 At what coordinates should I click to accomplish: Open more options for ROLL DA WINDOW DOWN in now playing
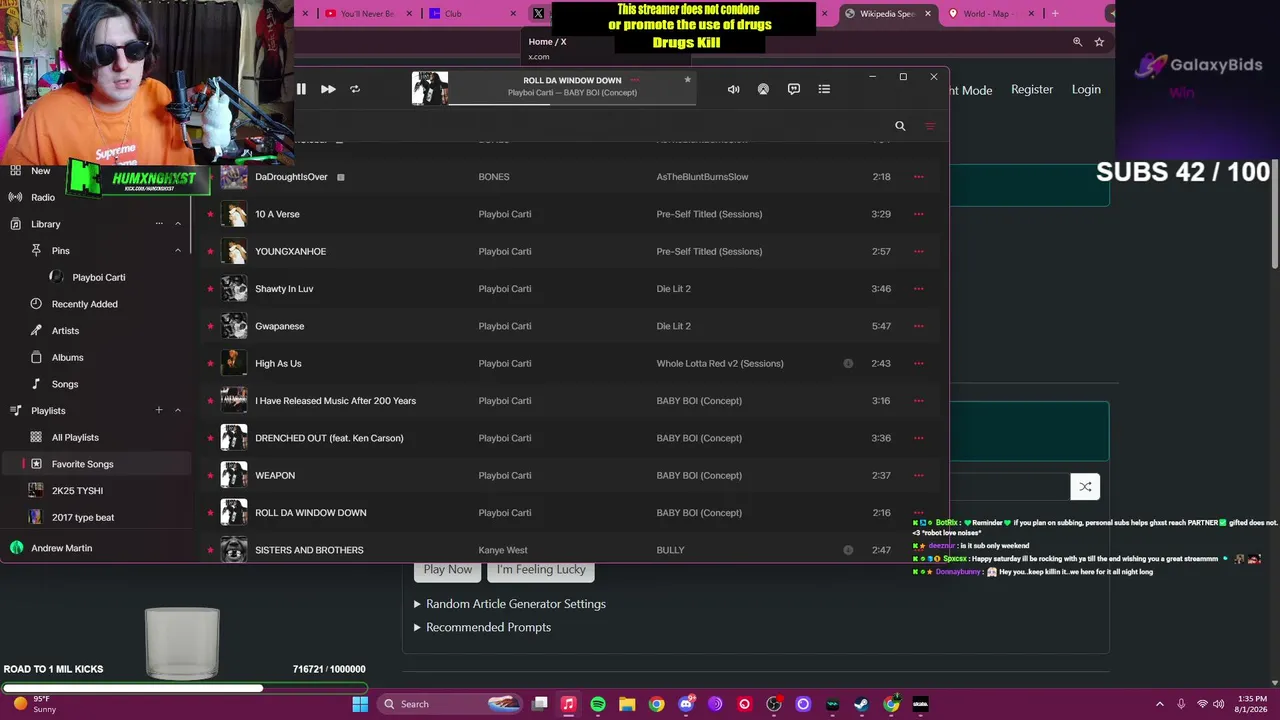click(x=634, y=80)
